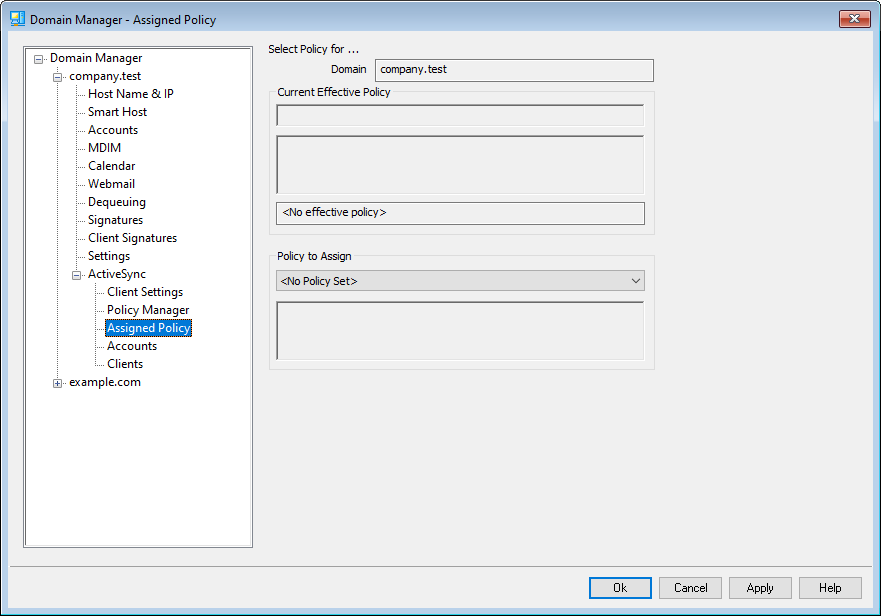Expand the example.com domain node

[58, 383]
